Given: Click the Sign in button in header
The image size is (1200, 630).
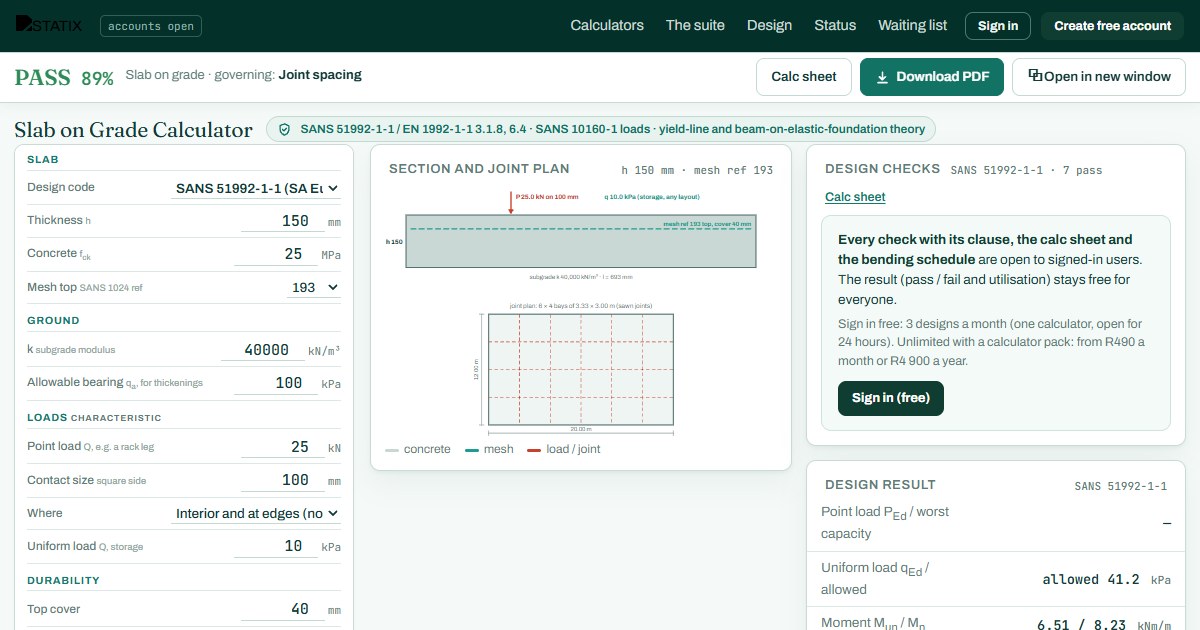Looking at the screenshot, I should pos(997,26).
